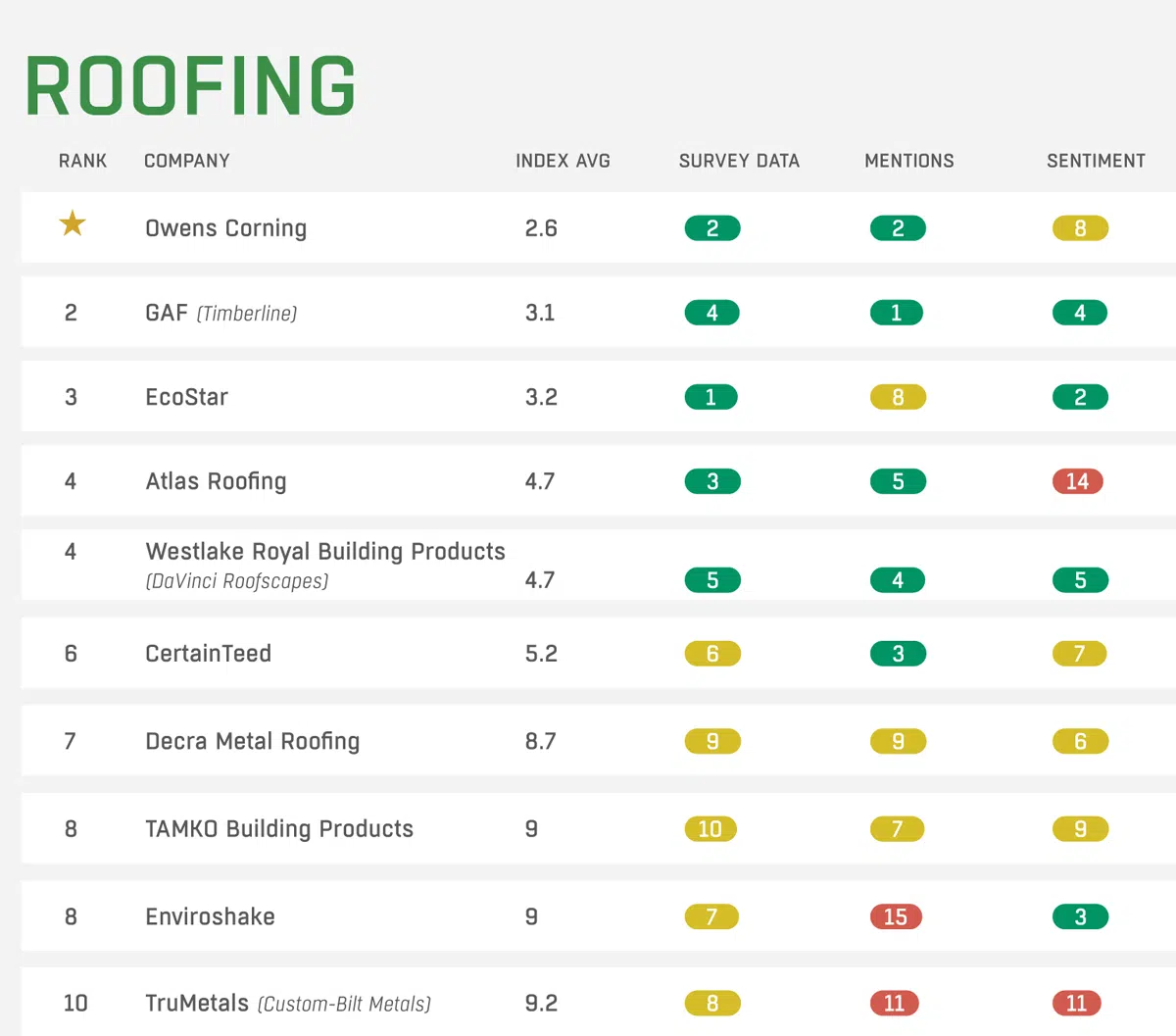Click GAF survey data badge 4
Viewport: 1176px width, 1036px height.
pos(711,313)
